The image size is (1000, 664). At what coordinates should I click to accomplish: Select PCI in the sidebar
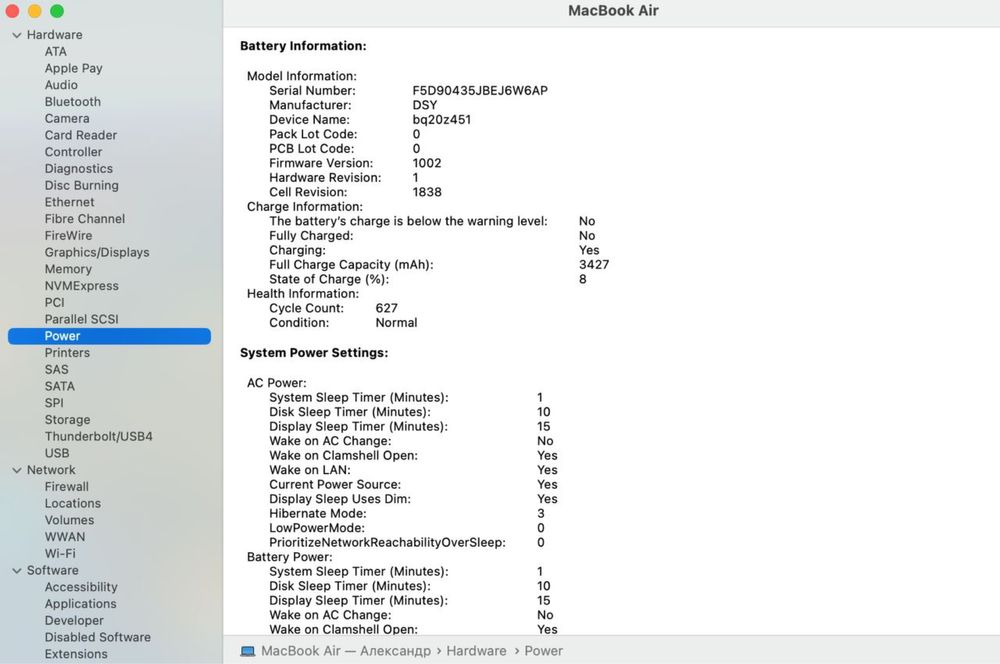[54, 302]
